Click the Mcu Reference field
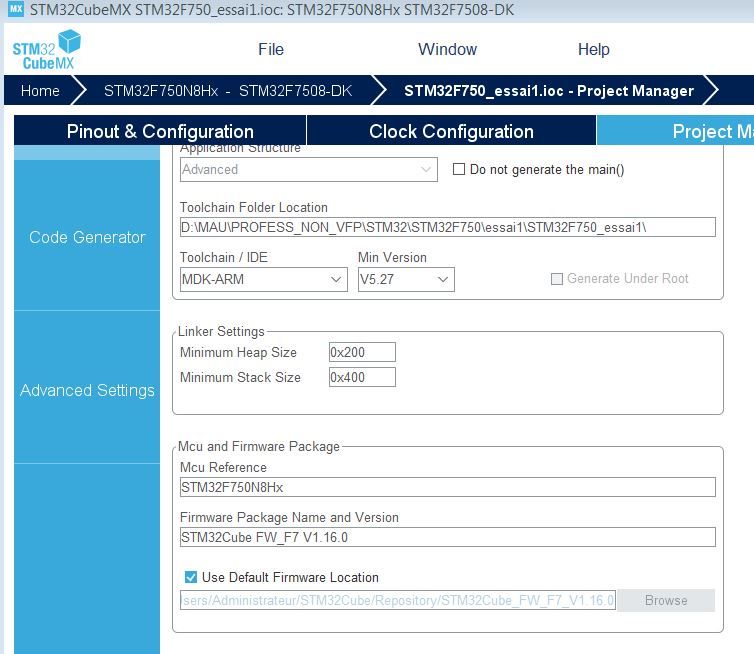 coord(448,487)
